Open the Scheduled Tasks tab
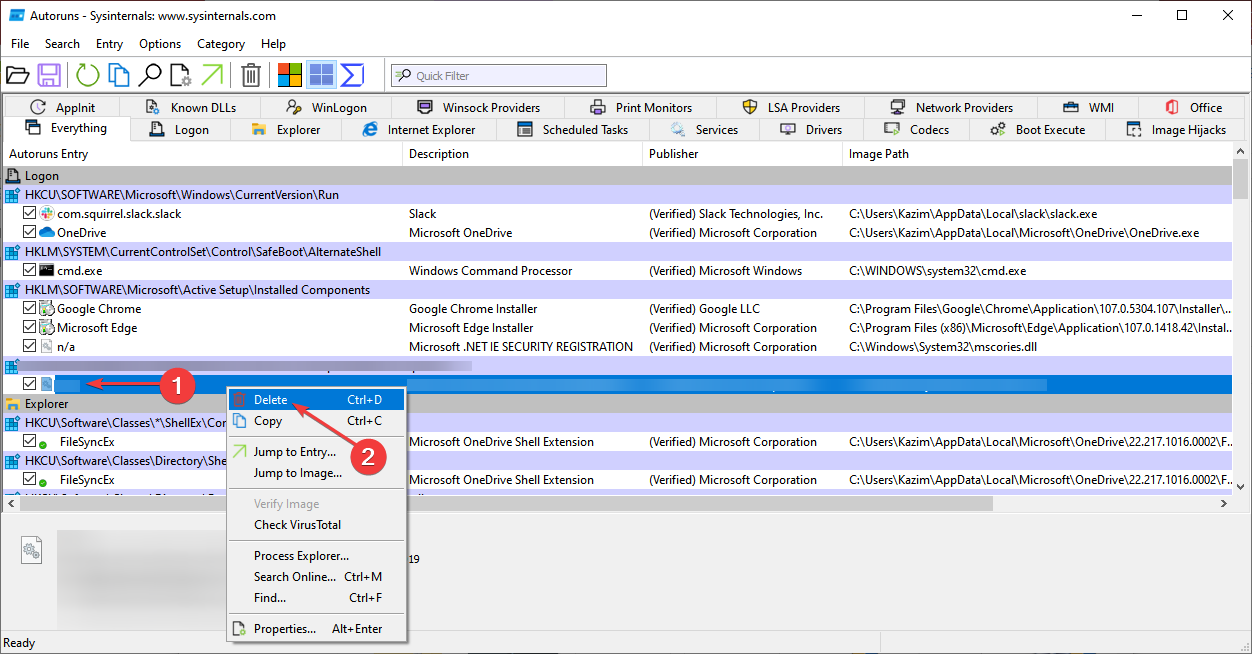This screenshot has width=1252, height=654. pos(573,130)
